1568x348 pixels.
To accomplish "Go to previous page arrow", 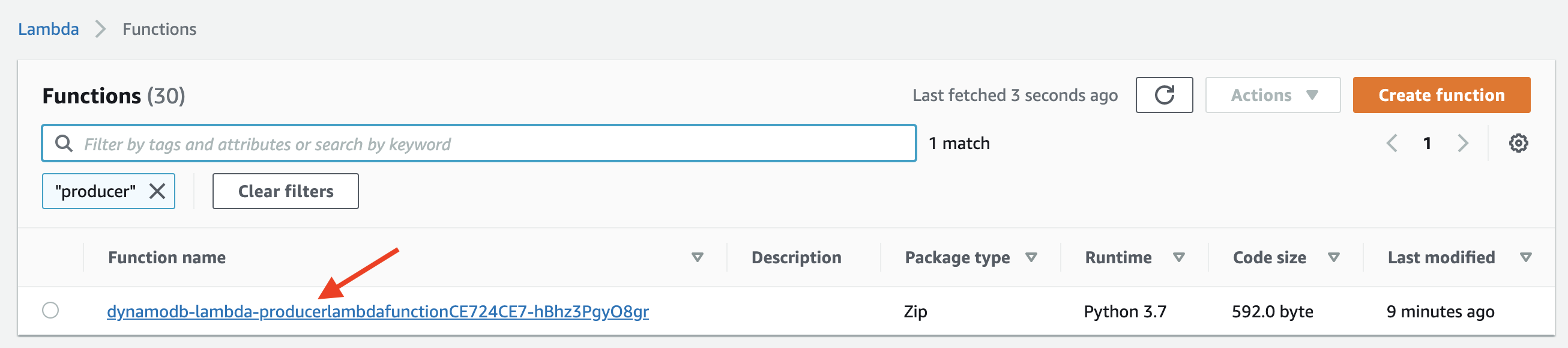I will pyautogui.click(x=1392, y=143).
